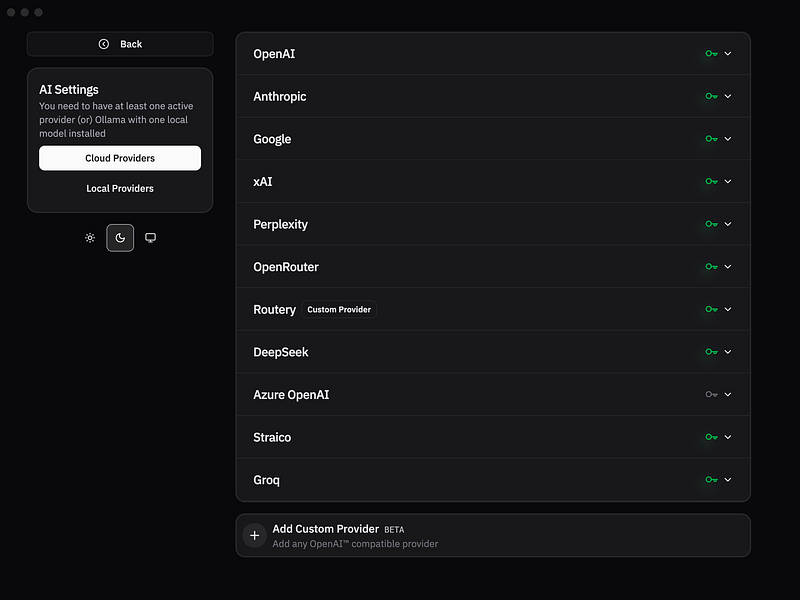
Task: Switch to Local Providers tab
Action: pos(120,188)
